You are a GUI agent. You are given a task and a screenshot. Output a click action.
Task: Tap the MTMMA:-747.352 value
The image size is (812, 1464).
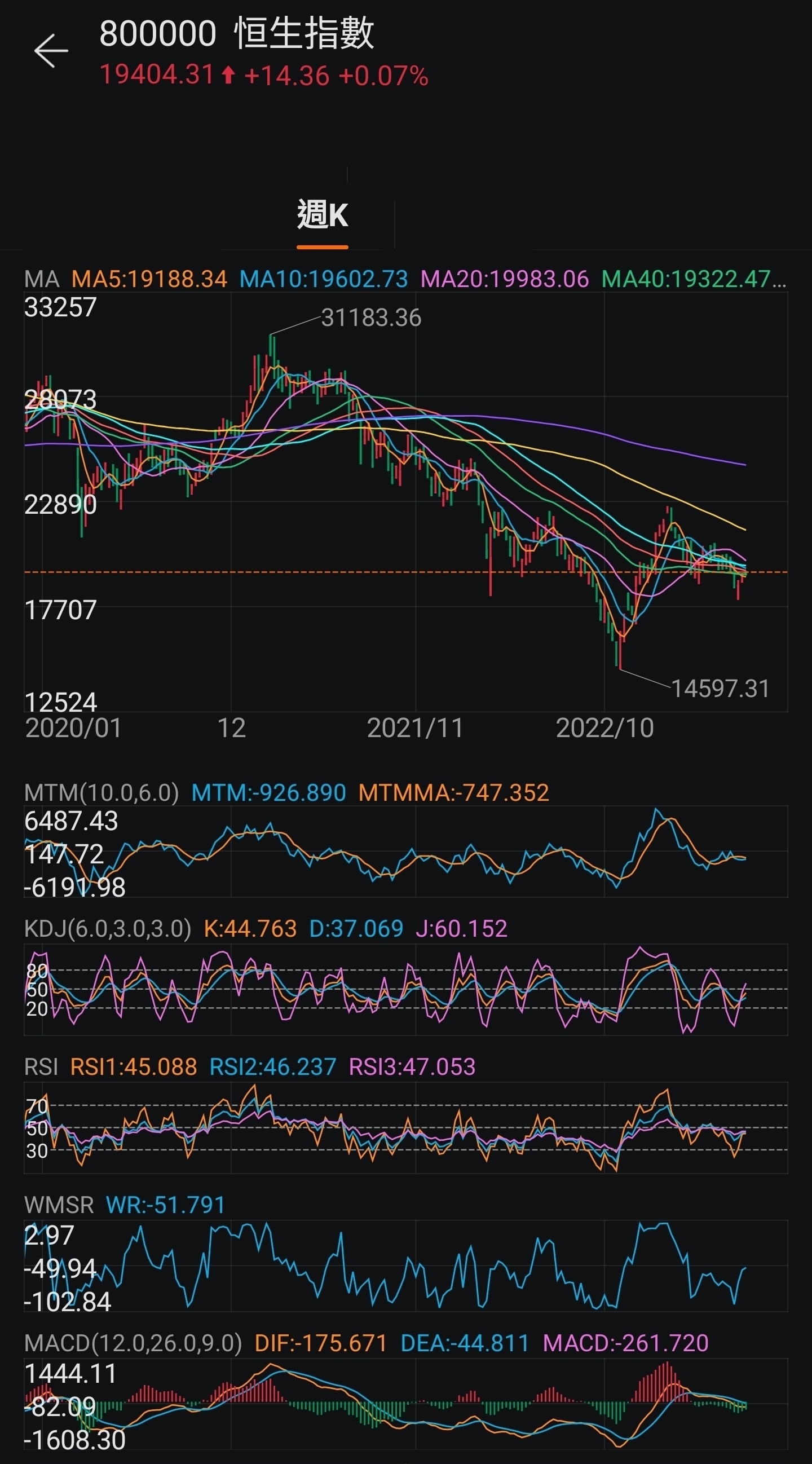click(454, 793)
